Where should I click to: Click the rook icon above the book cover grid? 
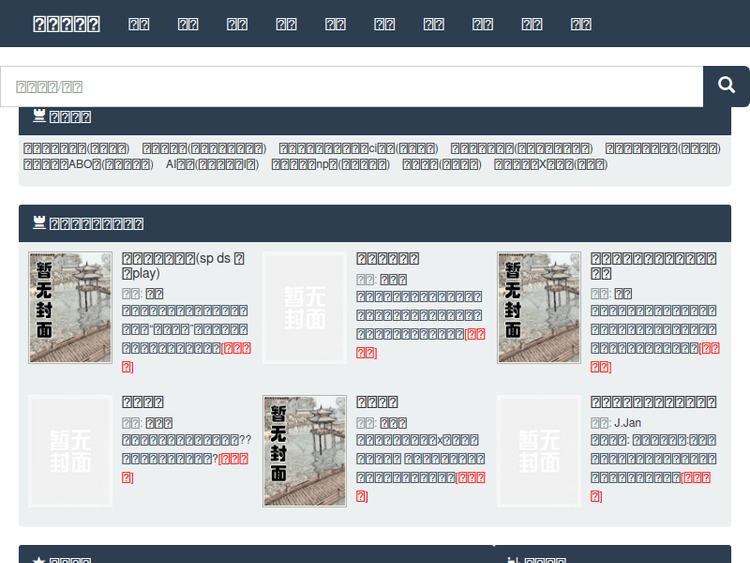(39, 223)
